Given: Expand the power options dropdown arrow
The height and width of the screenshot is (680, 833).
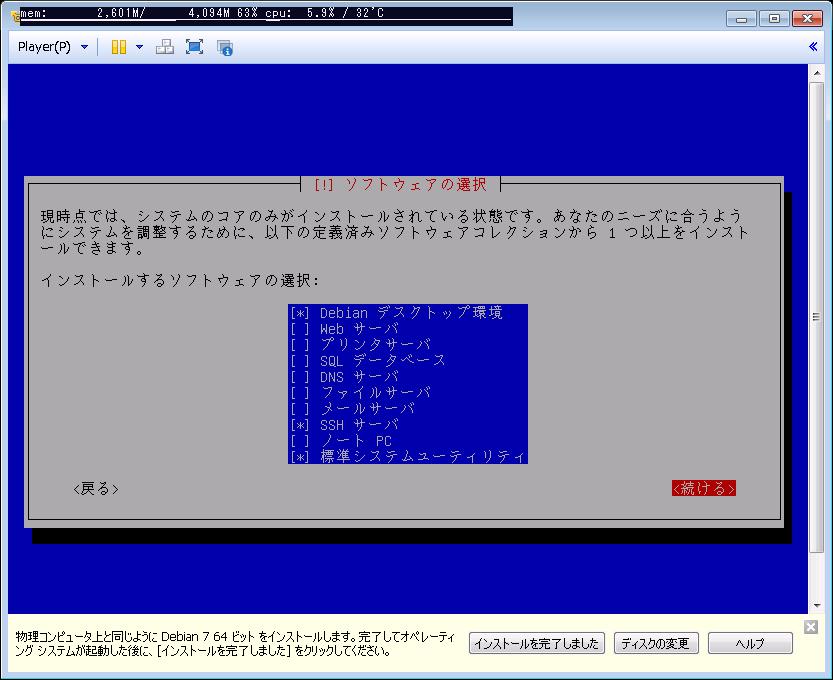Looking at the screenshot, I should click(139, 47).
